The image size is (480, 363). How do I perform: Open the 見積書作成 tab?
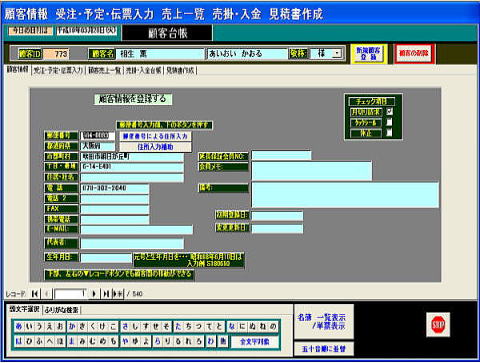[x=180, y=70]
